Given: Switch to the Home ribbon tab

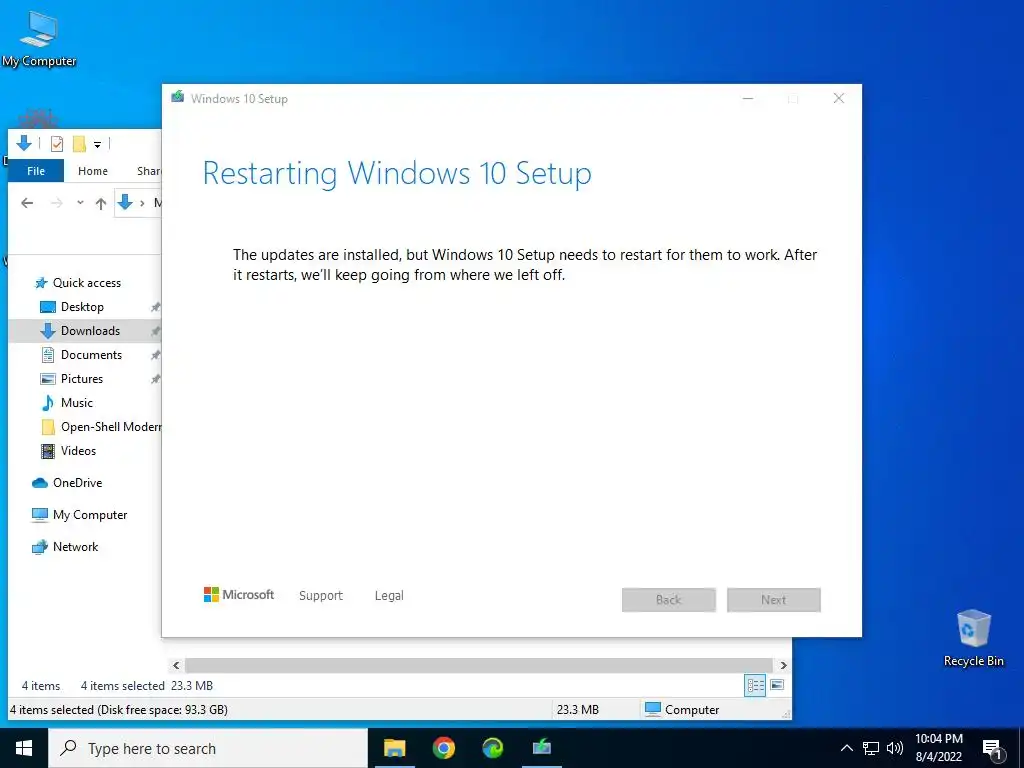Looking at the screenshot, I should coord(93,171).
